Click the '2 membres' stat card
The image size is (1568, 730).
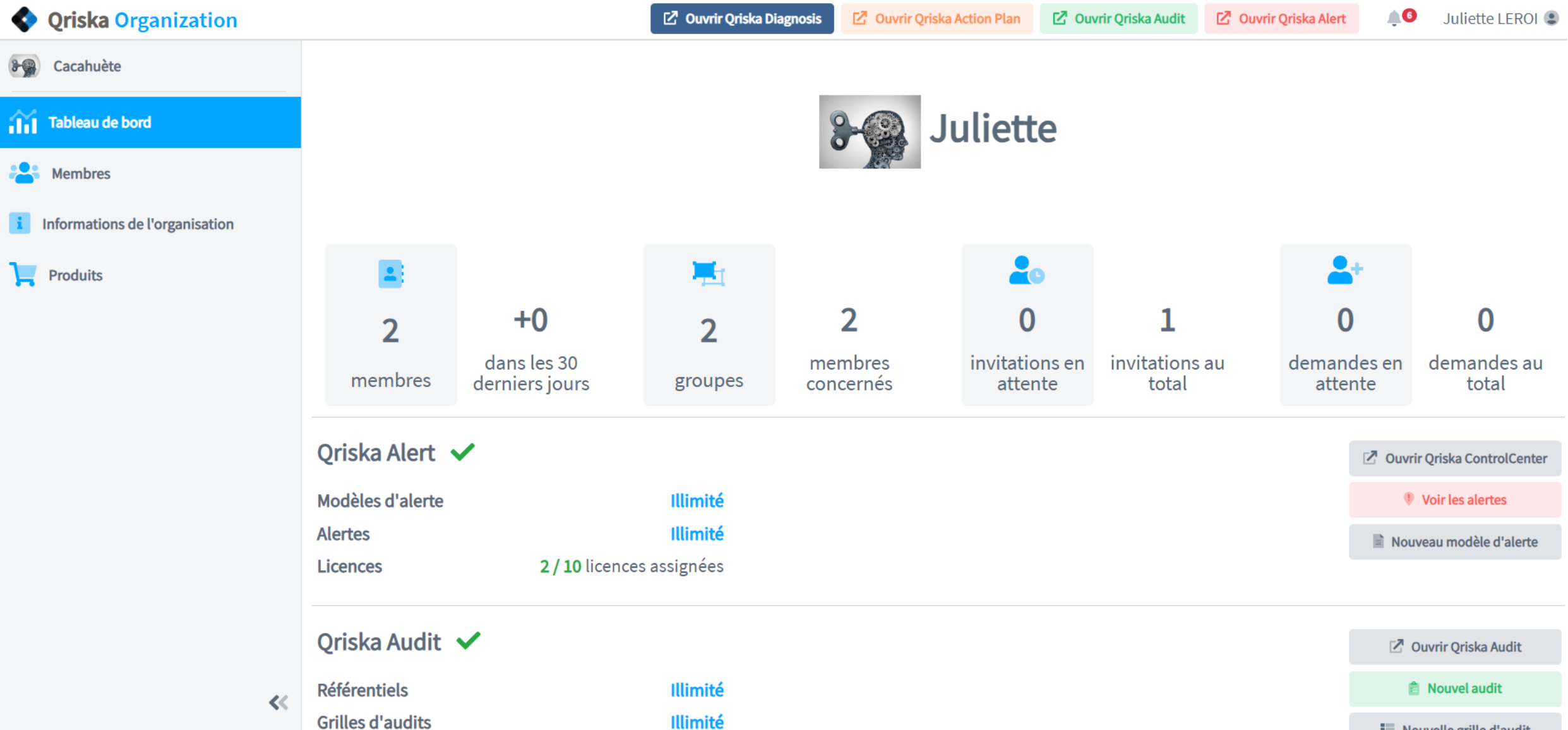(x=391, y=325)
